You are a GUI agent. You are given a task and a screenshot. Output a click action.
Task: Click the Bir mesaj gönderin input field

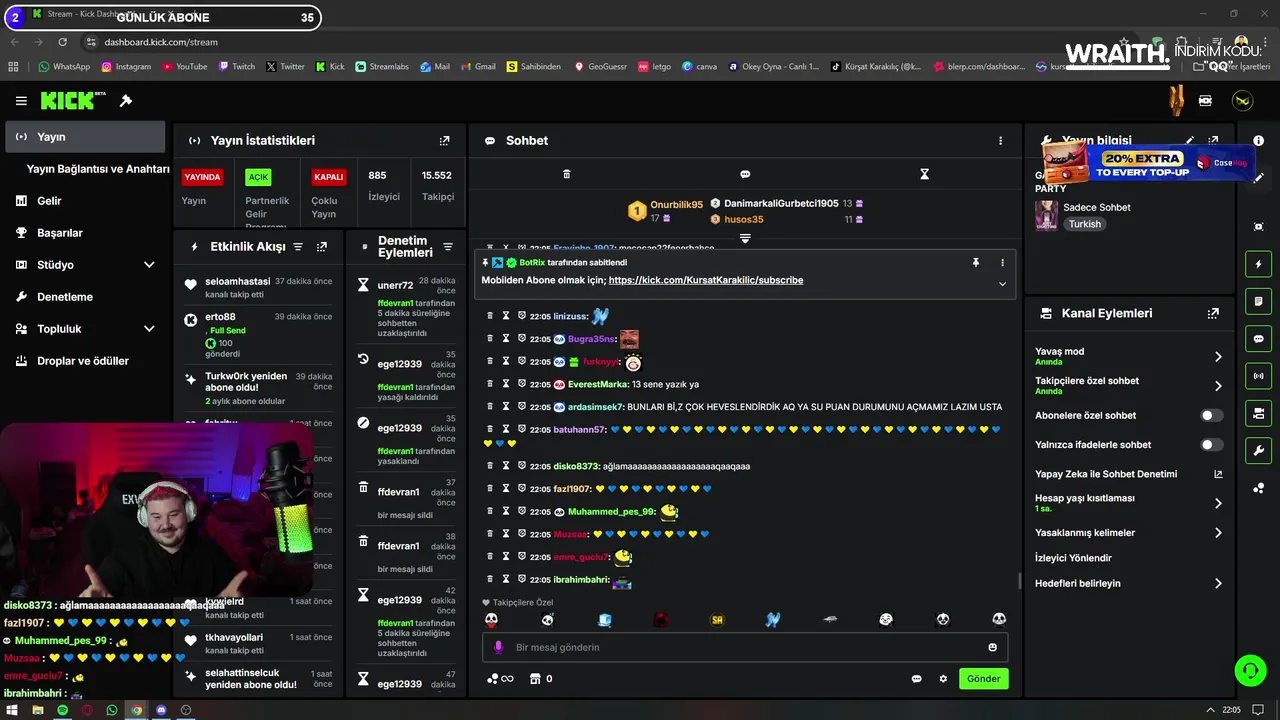point(745,647)
